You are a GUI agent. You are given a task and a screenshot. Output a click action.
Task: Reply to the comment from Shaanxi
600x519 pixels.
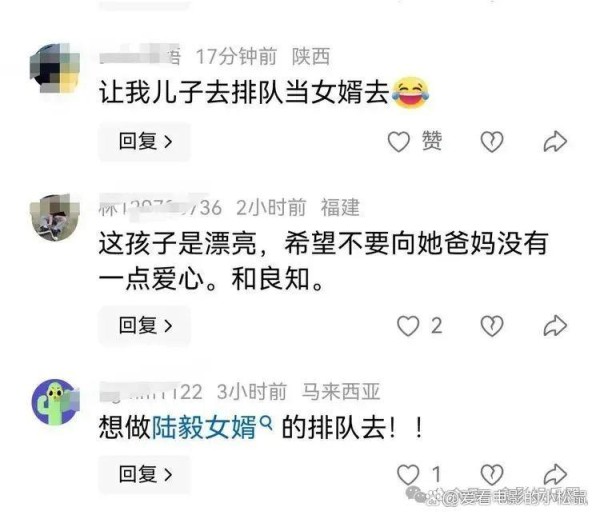(145, 142)
